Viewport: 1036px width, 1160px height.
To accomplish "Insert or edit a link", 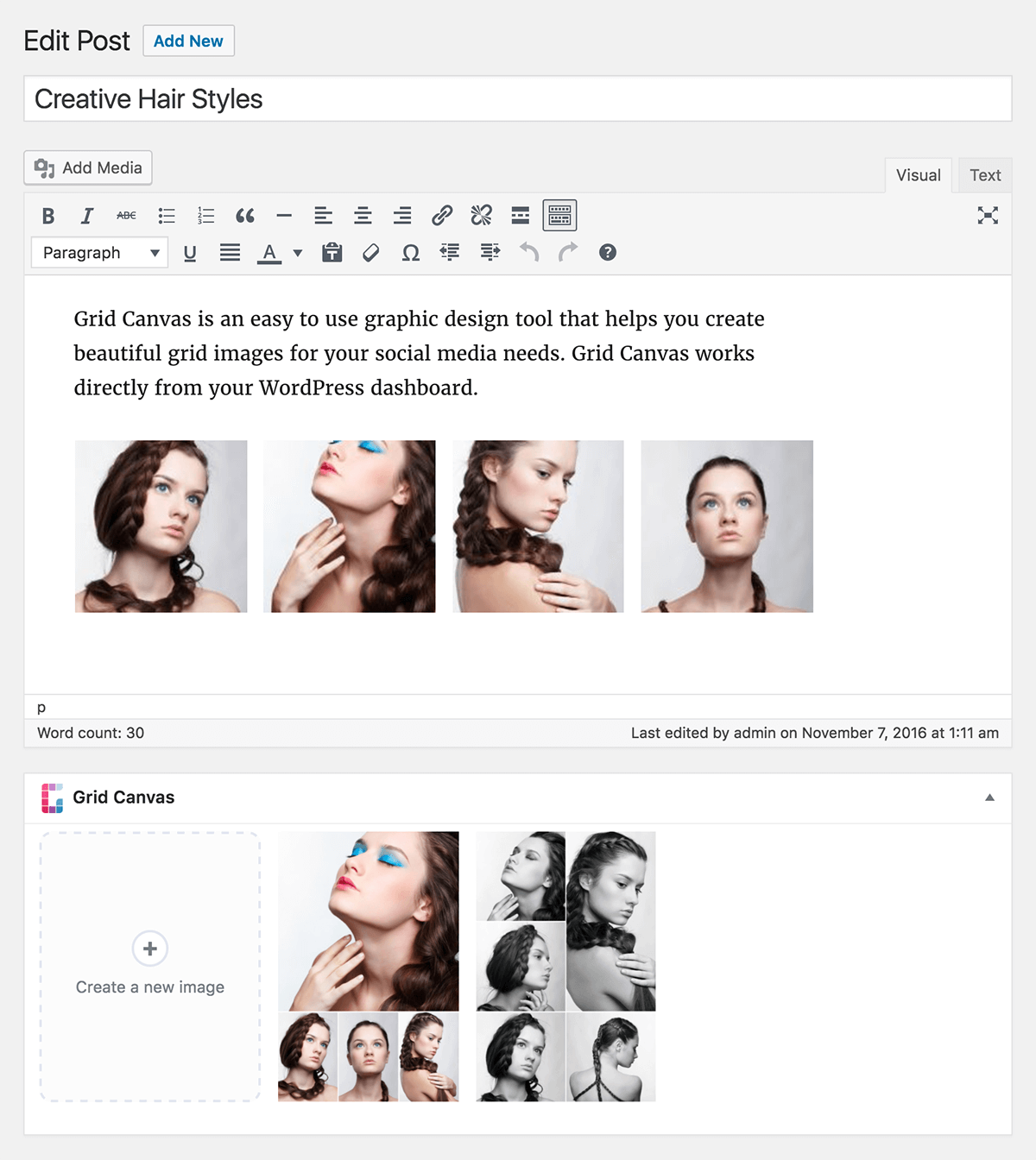I will (442, 216).
